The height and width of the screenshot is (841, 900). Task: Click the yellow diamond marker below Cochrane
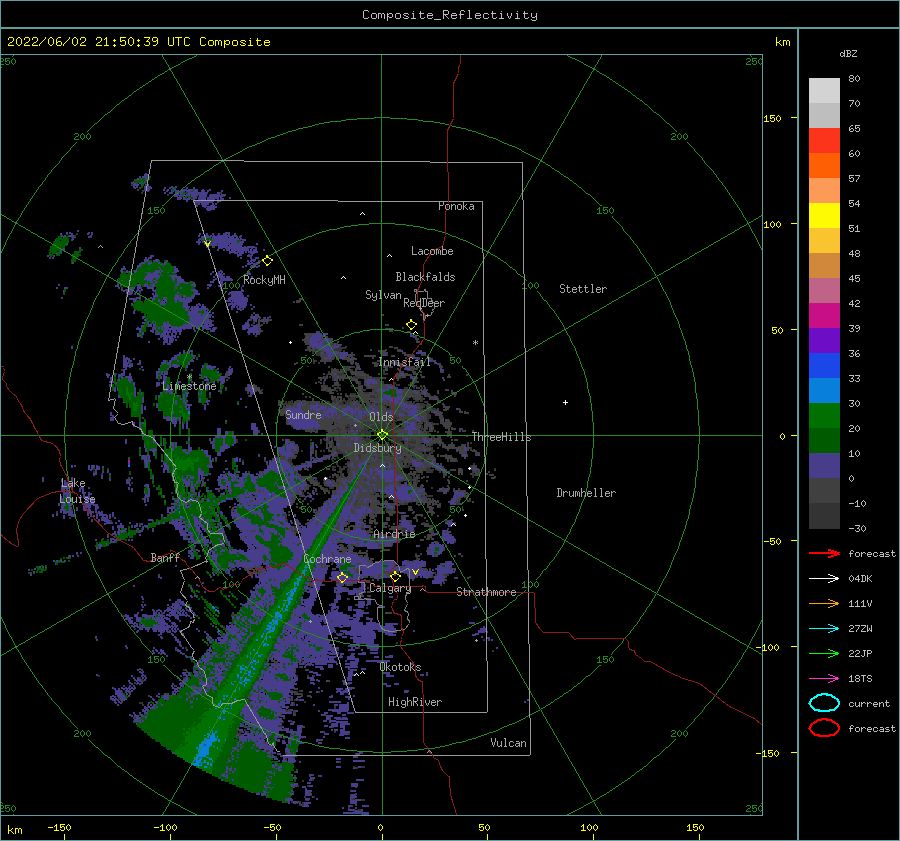[x=342, y=577]
